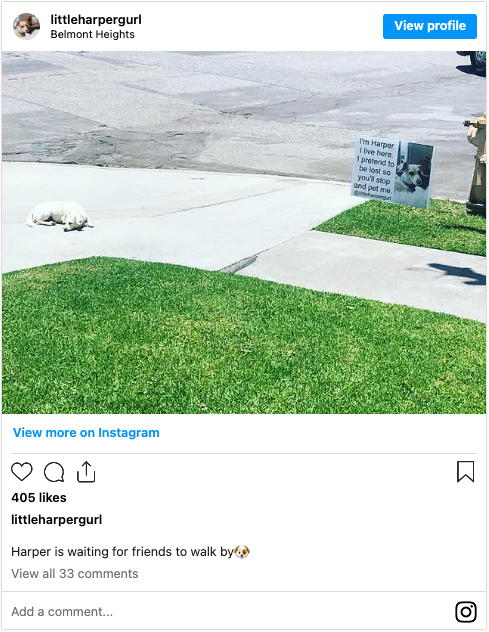The image size is (489, 632).
Task: Click the fire hydrant in the photo
Action: pyautogui.click(x=477, y=164)
